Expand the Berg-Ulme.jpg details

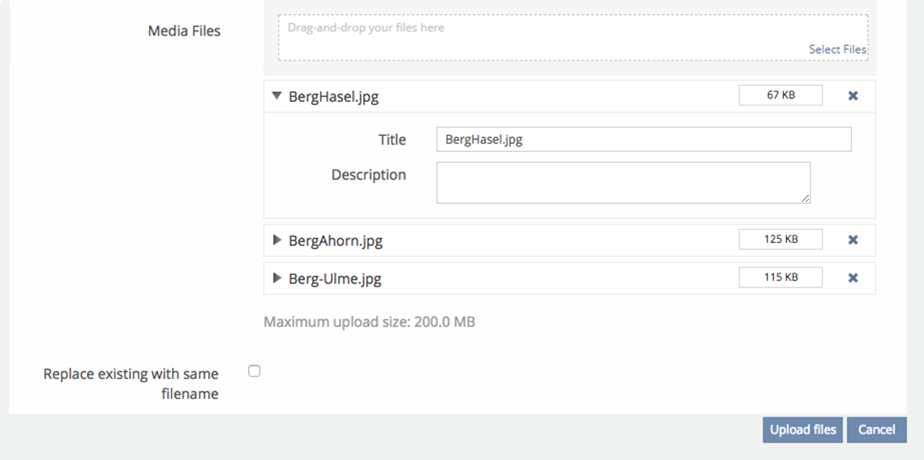pyautogui.click(x=277, y=279)
